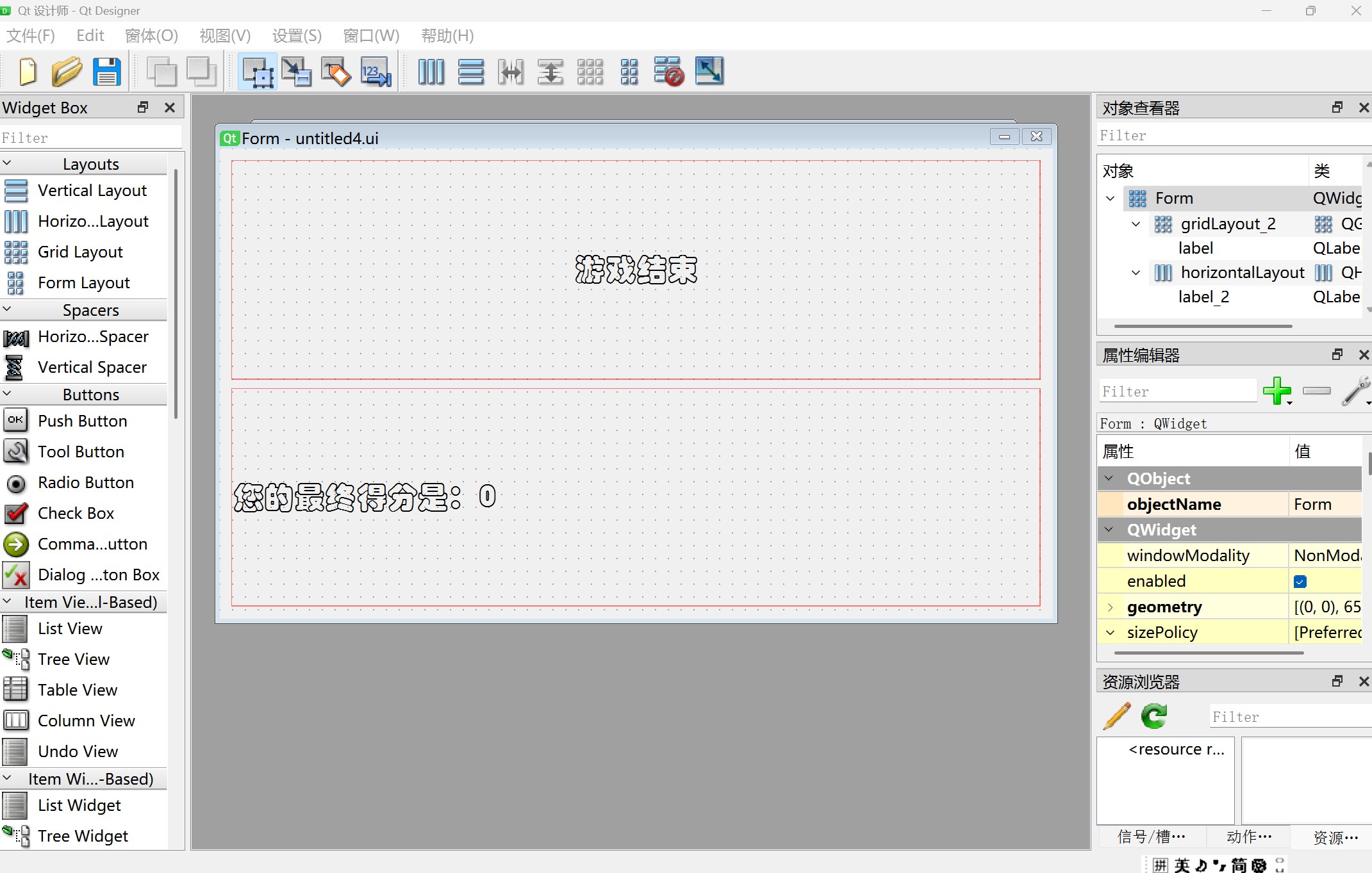The height and width of the screenshot is (873, 1372).
Task: Add a dynamic property with the plus button
Action: pyautogui.click(x=1278, y=391)
